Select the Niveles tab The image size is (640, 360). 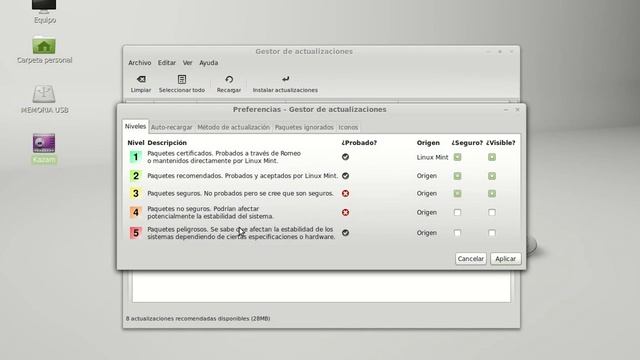point(135,127)
